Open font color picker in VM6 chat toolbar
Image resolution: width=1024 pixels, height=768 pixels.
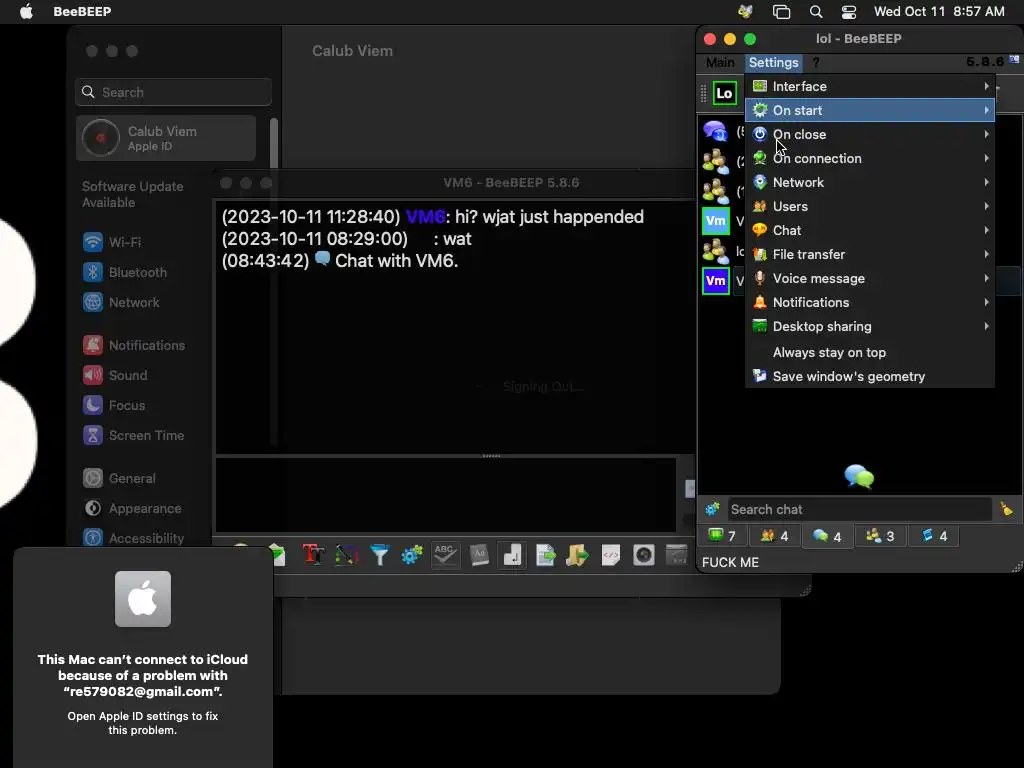pos(347,555)
